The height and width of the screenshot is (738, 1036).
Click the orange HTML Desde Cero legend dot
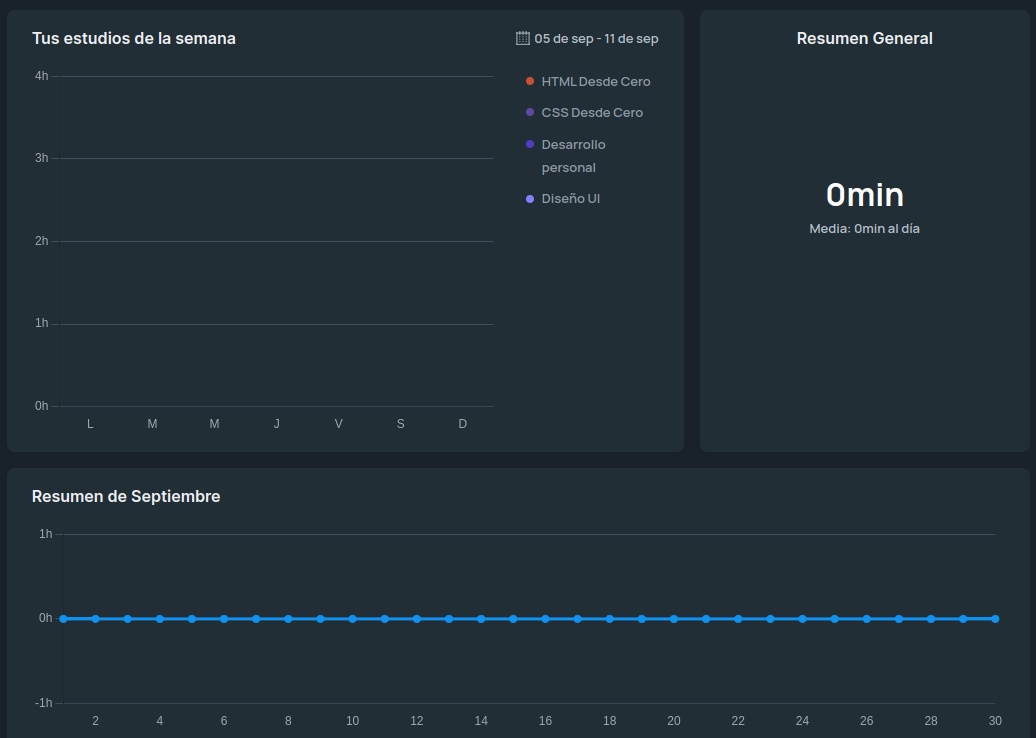point(530,81)
